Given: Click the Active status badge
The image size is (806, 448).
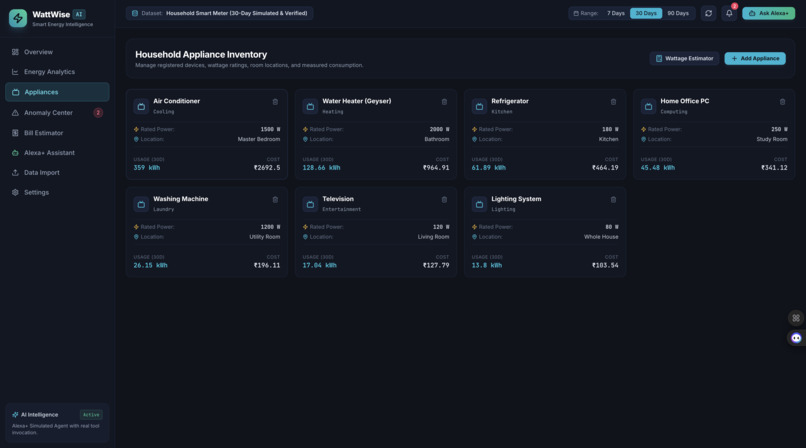Looking at the screenshot, I should point(91,415).
